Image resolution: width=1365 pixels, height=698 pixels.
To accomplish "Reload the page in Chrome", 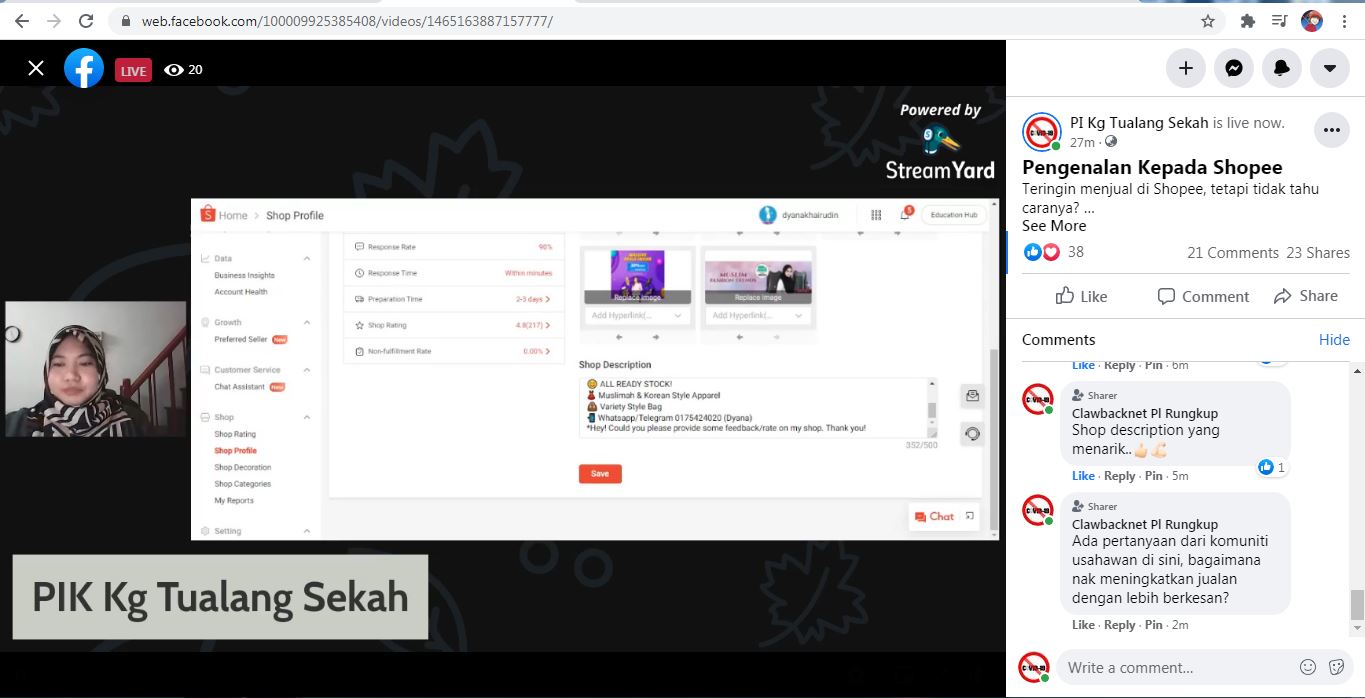I will tap(86, 20).
